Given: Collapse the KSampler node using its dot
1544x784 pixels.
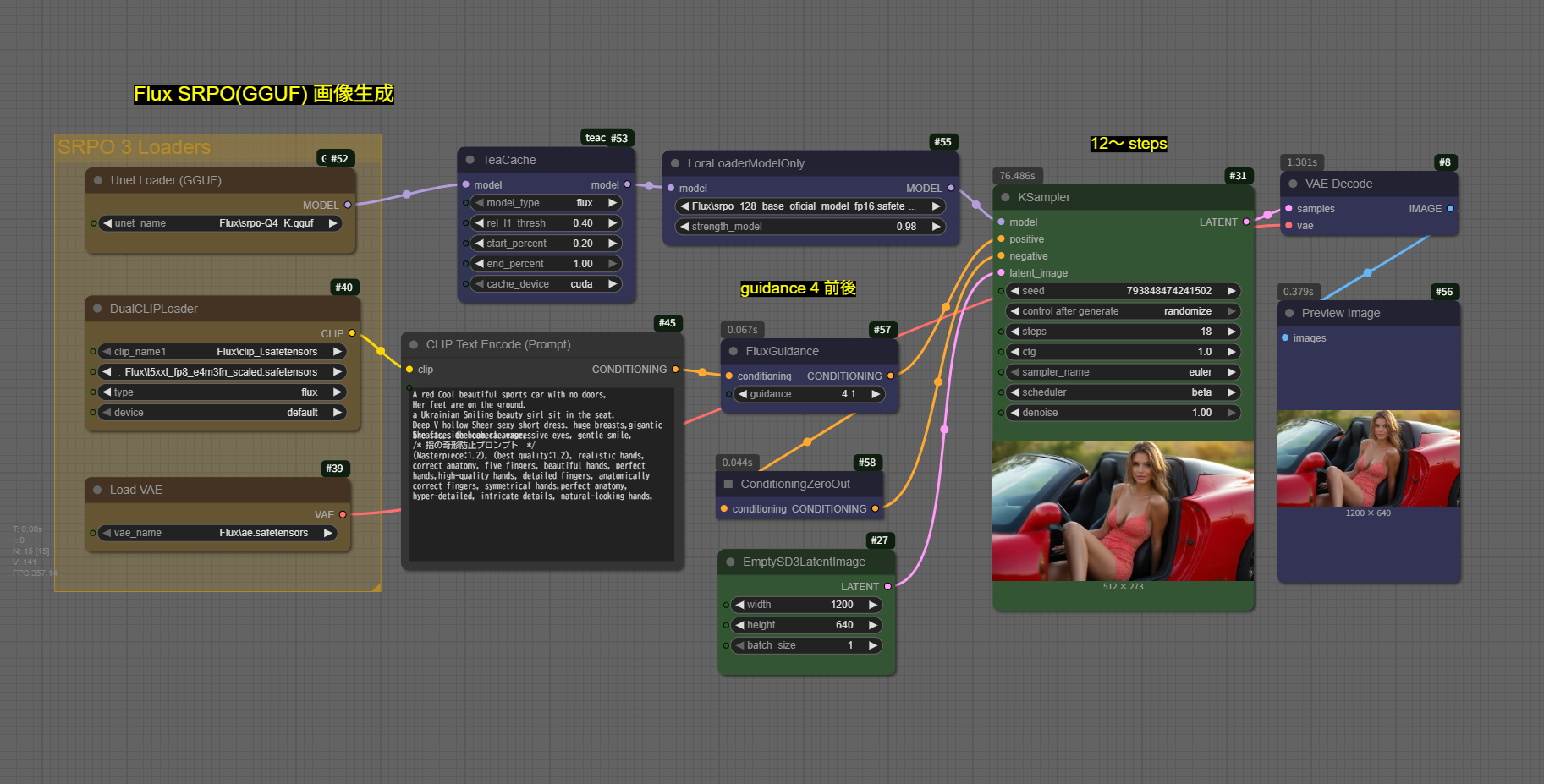Looking at the screenshot, I should 1005,197.
